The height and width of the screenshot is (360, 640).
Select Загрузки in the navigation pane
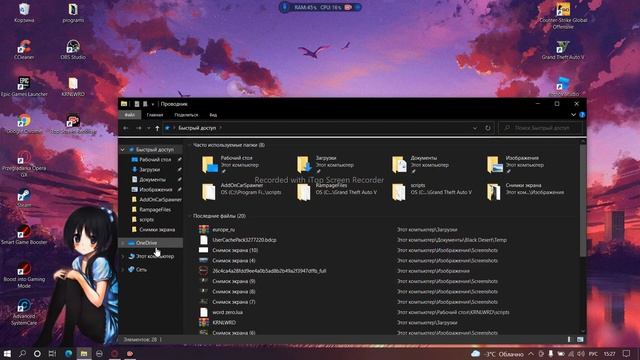click(149, 169)
